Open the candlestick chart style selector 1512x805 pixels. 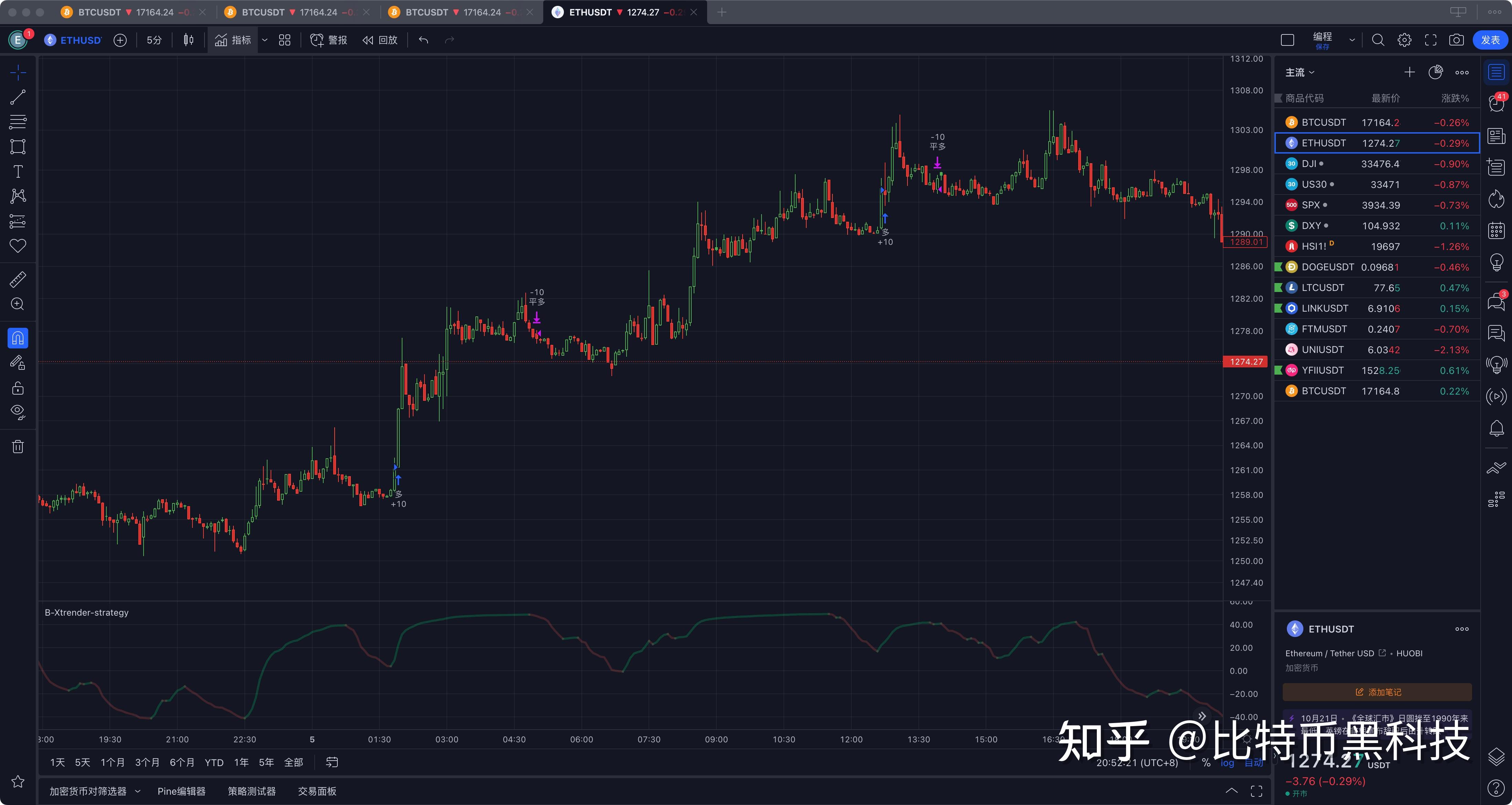coord(188,40)
